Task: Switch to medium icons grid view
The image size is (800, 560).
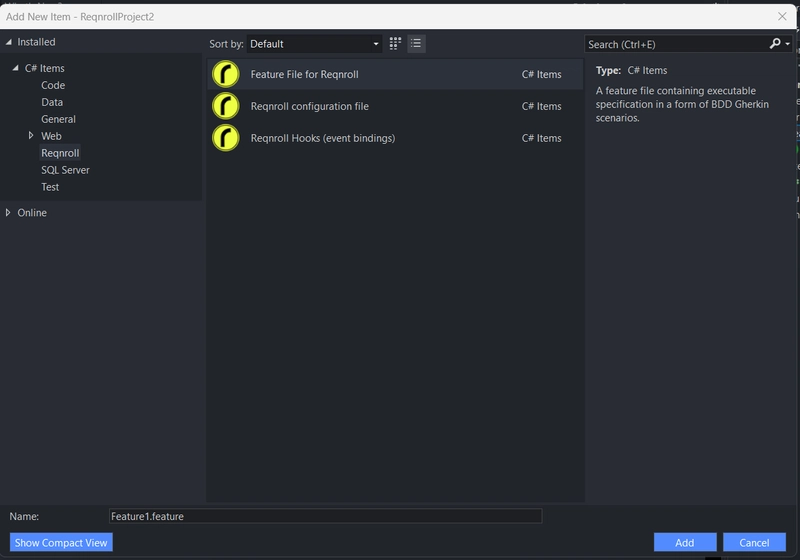Action: [x=395, y=44]
